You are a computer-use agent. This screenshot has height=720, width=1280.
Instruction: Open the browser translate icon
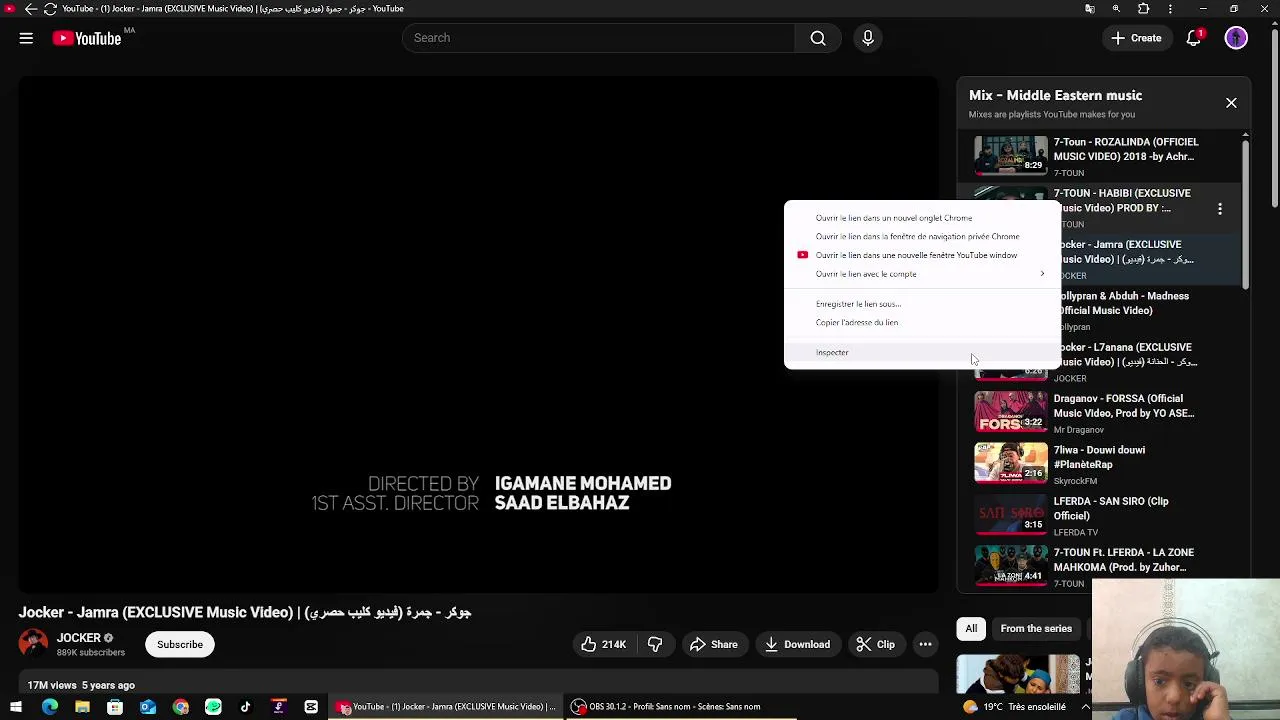point(1090,9)
